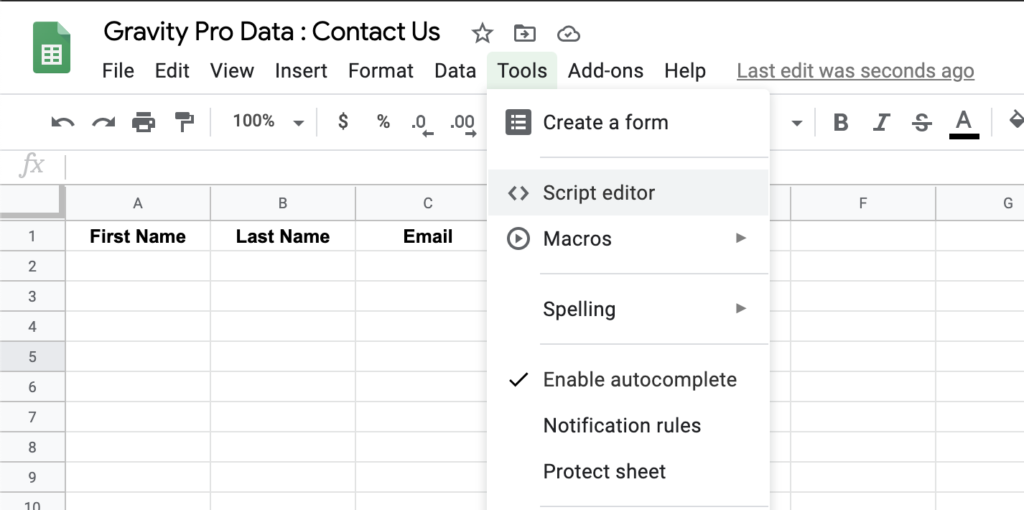Open the Edit menu
The width and height of the screenshot is (1024, 510).
[172, 71]
